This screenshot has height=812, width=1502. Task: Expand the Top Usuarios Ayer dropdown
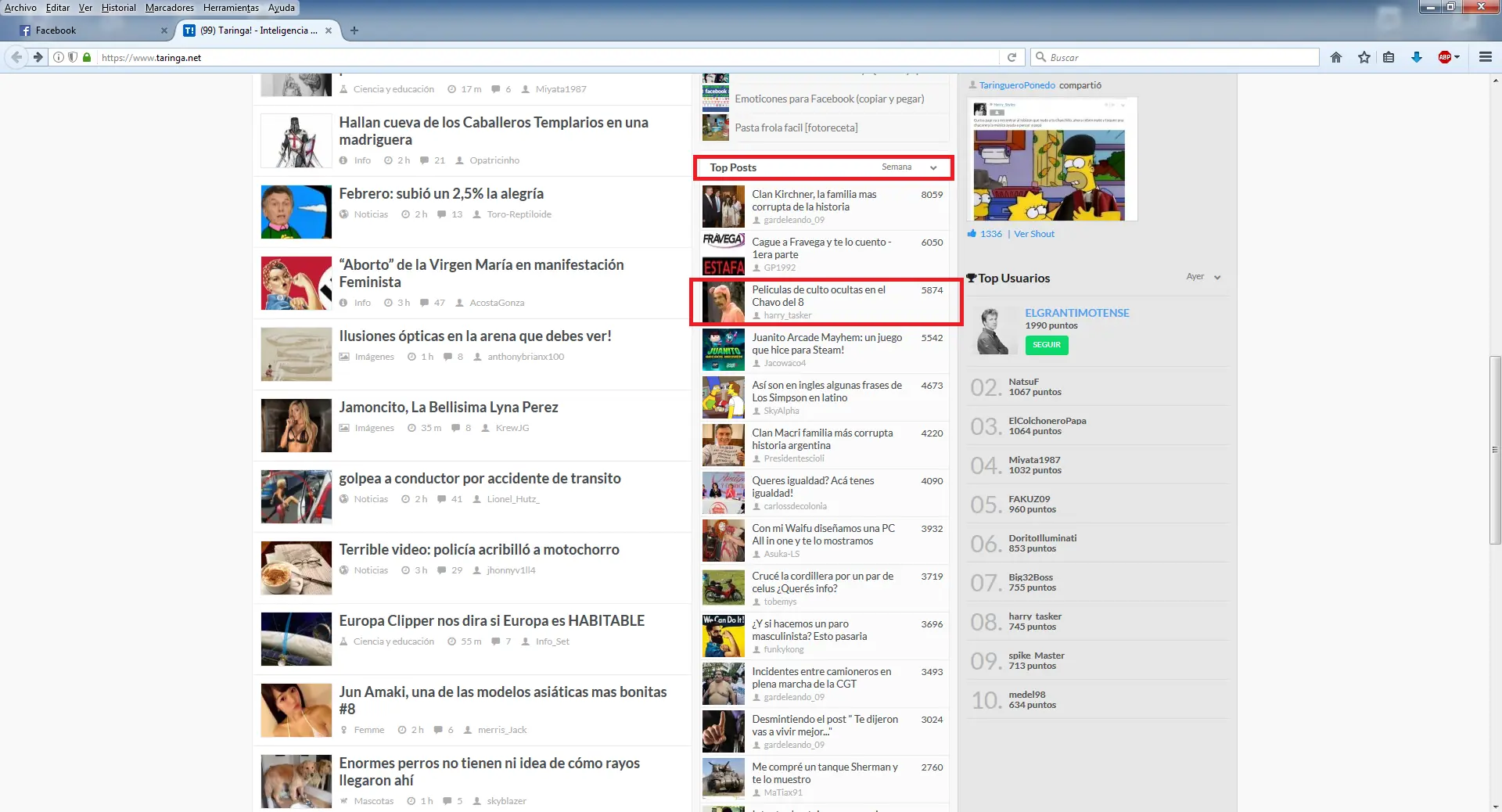click(x=1203, y=277)
